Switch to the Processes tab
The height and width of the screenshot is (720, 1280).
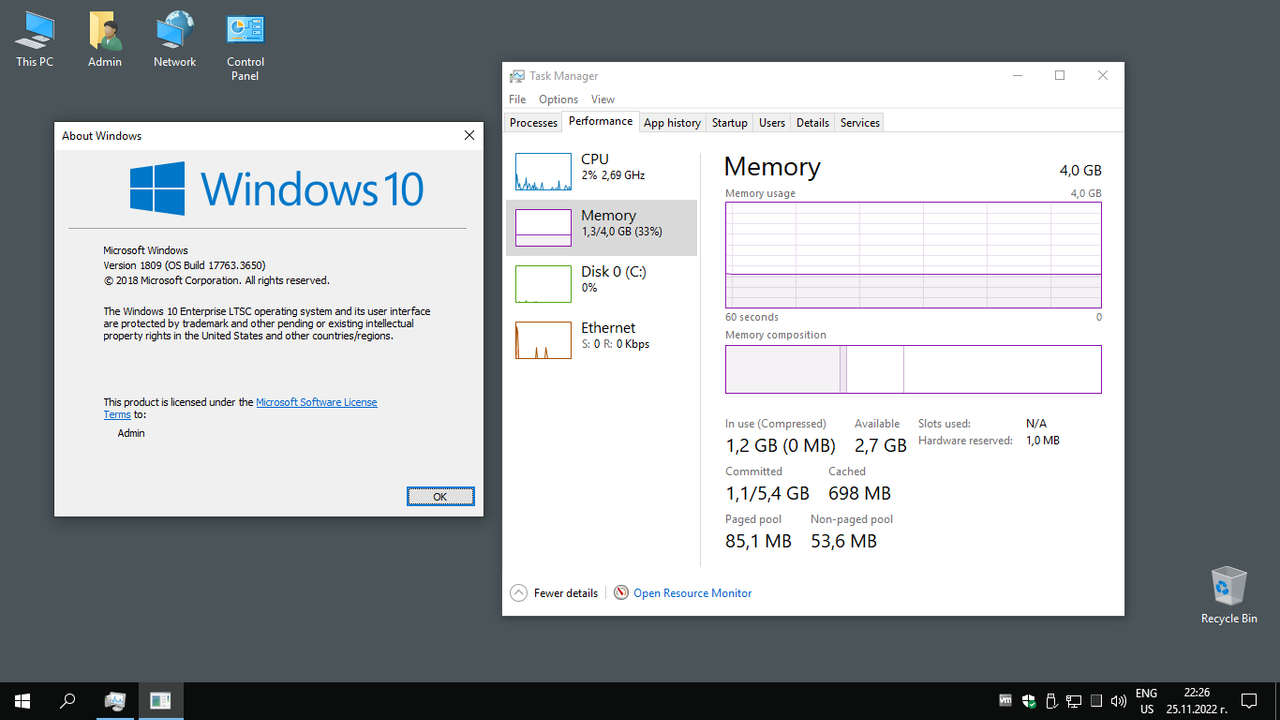point(533,123)
